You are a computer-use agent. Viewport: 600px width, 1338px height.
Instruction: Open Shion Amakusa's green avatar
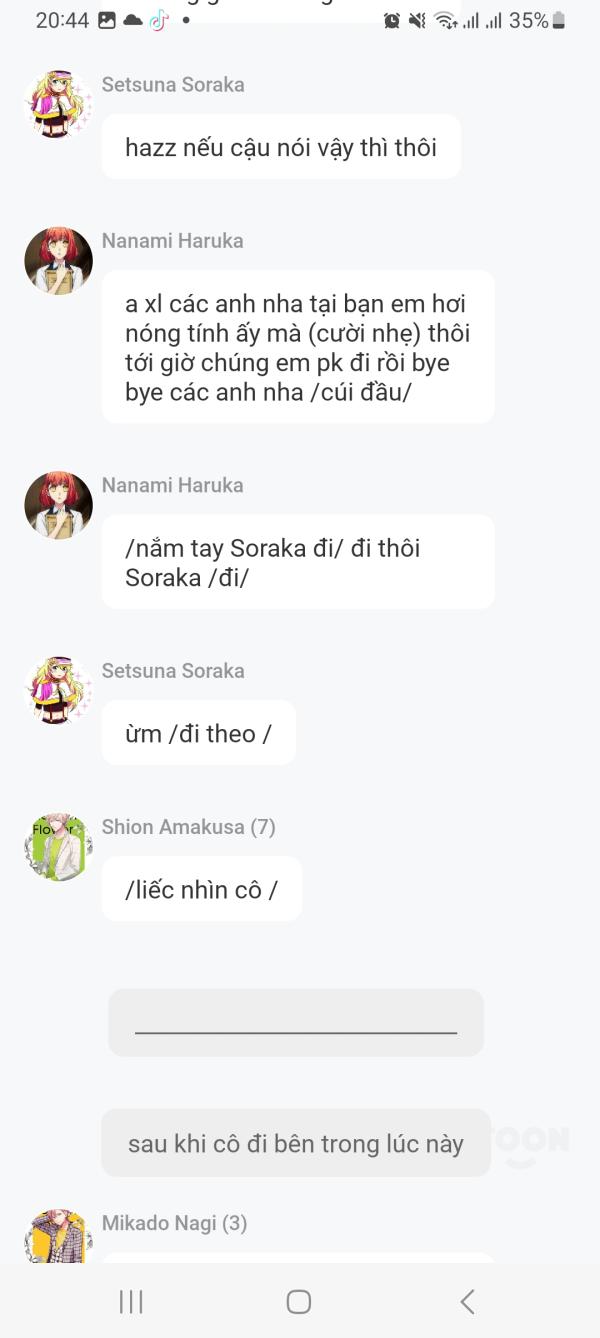(57, 846)
